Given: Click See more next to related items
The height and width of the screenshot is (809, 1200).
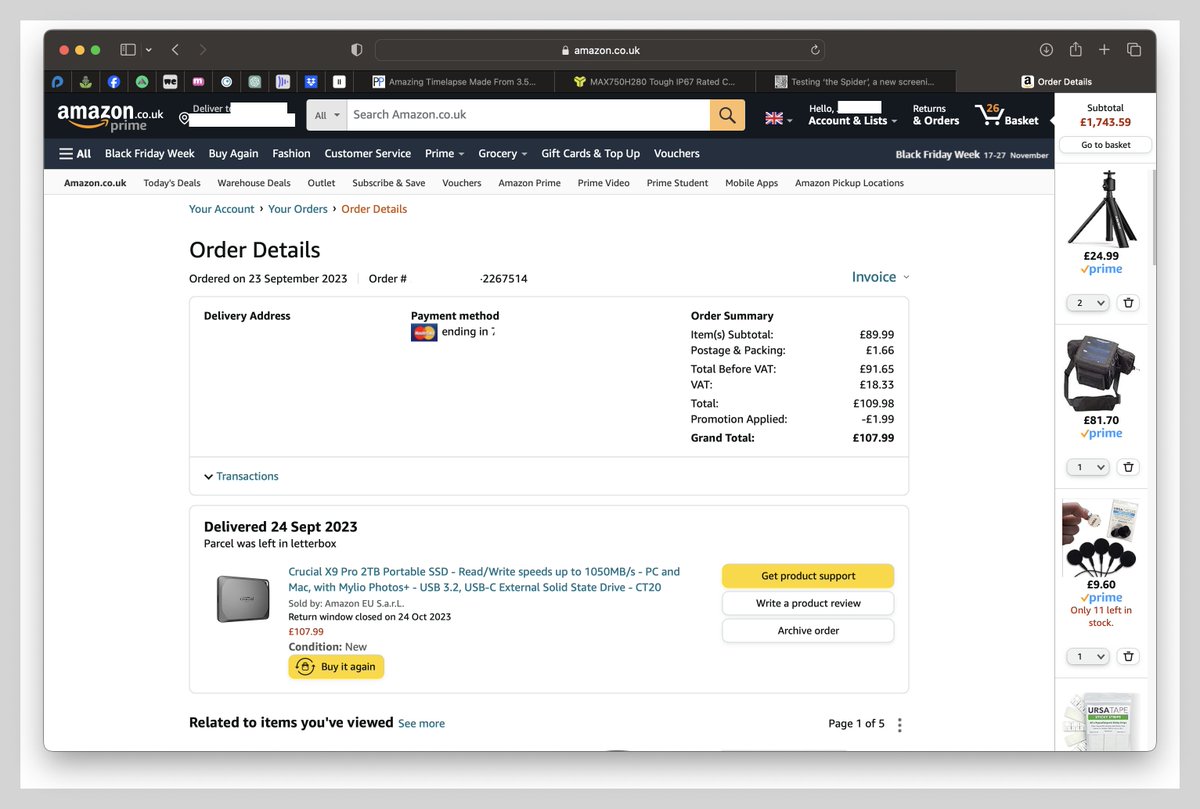Looking at the screenshot, I should tap(421, 723).
